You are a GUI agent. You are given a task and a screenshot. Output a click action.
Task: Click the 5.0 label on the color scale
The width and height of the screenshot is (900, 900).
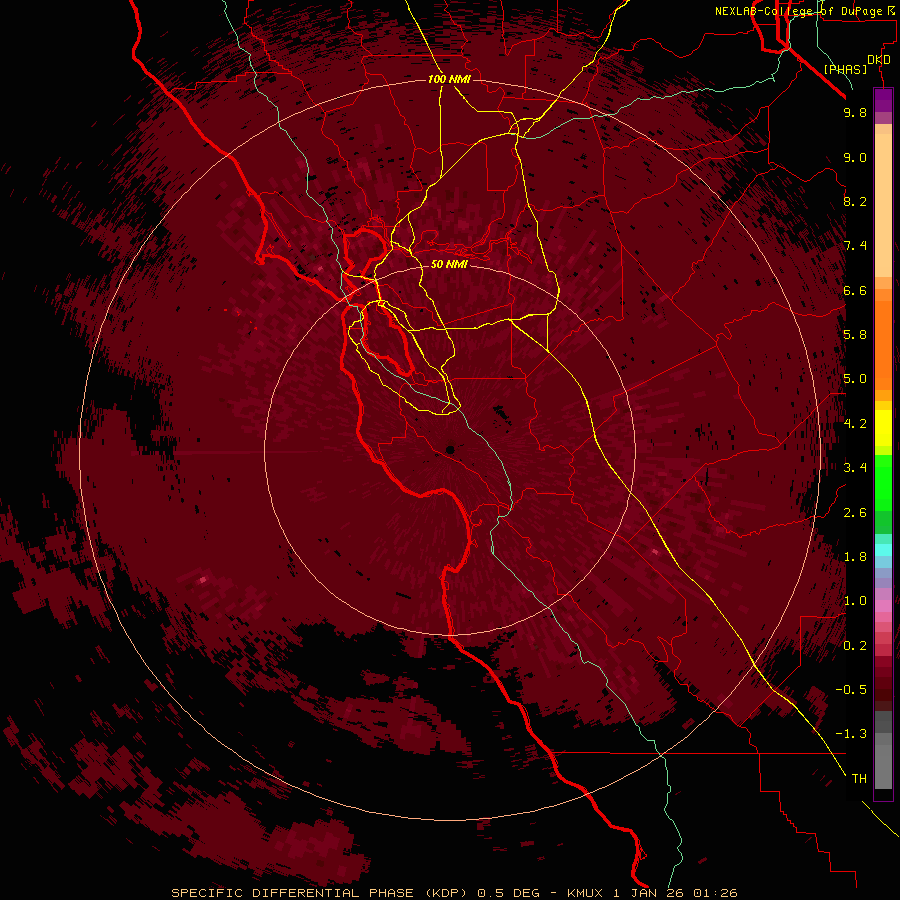click(855, 379)
